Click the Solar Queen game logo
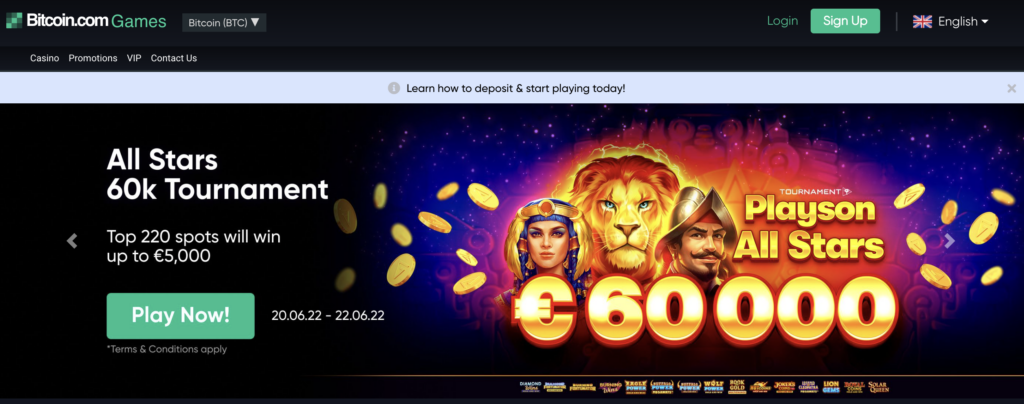This screenshot has height=404, width=1024. (x=878, y=387)
